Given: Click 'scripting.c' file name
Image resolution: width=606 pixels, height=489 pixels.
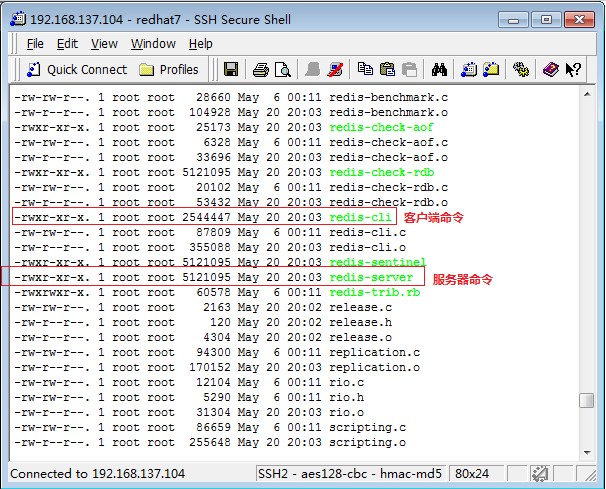Looking at the screenshot, I should tap(368, 427).
